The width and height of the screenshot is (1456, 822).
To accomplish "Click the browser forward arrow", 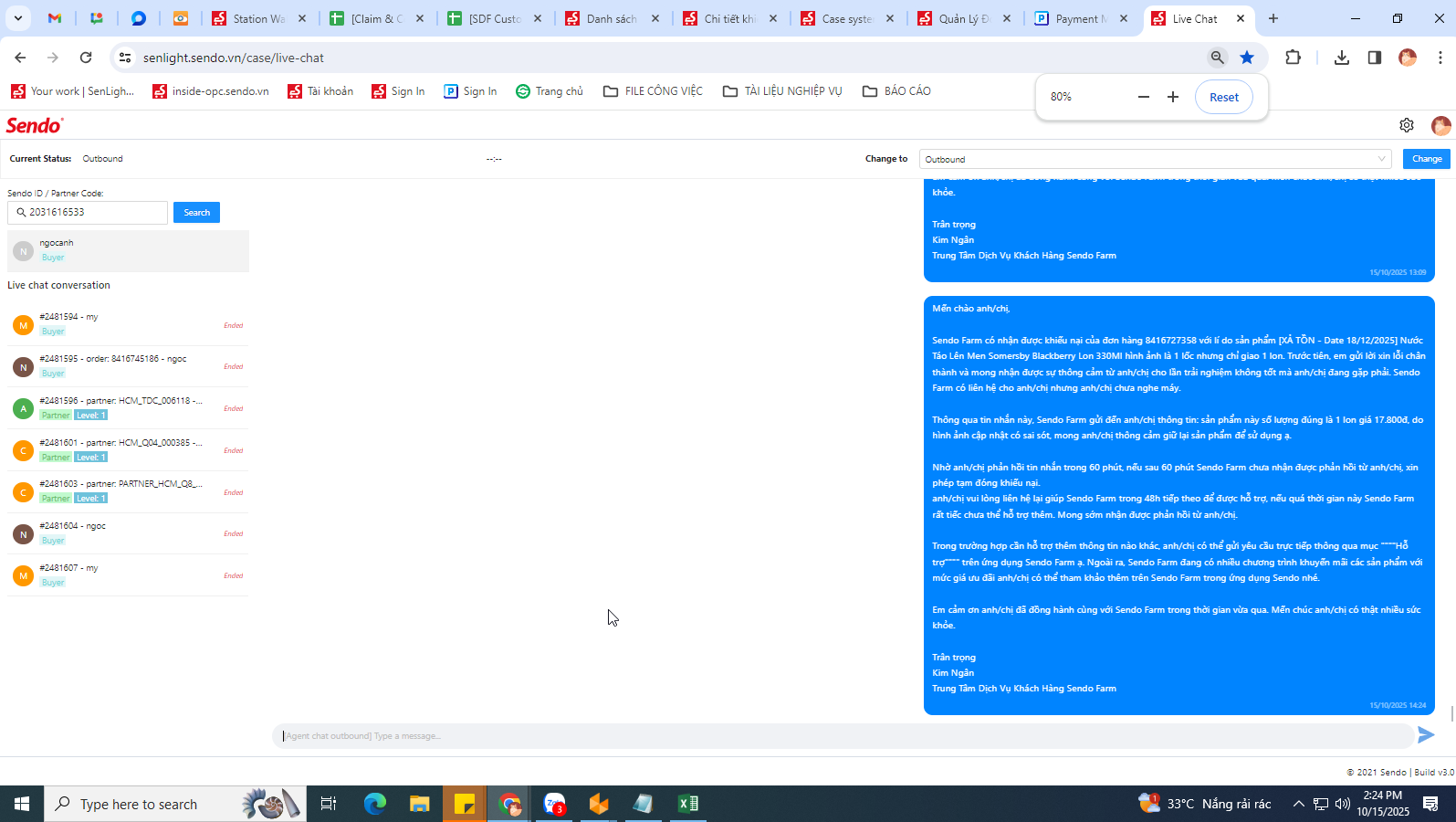I will coord(53,58).
